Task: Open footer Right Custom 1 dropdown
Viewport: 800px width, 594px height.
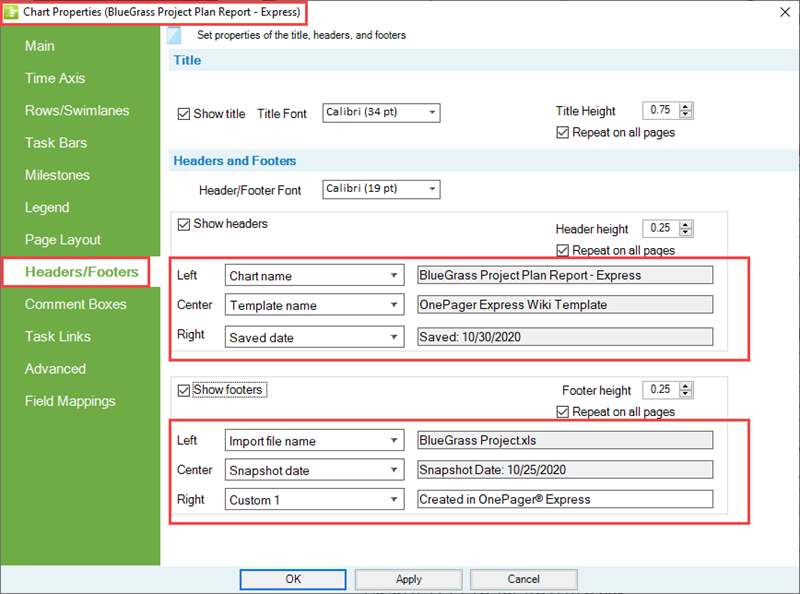Action: click(314, 499)
